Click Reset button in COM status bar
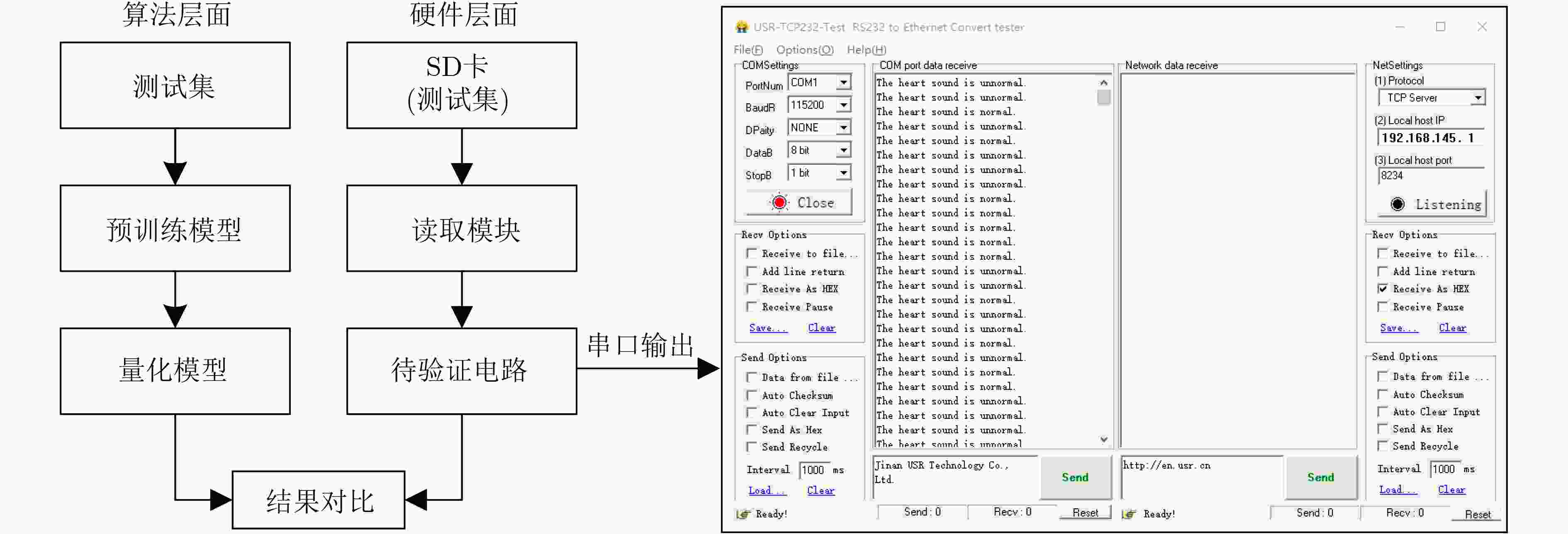The height and width of the screenshot is (534, 1568). click(1085, 513)
